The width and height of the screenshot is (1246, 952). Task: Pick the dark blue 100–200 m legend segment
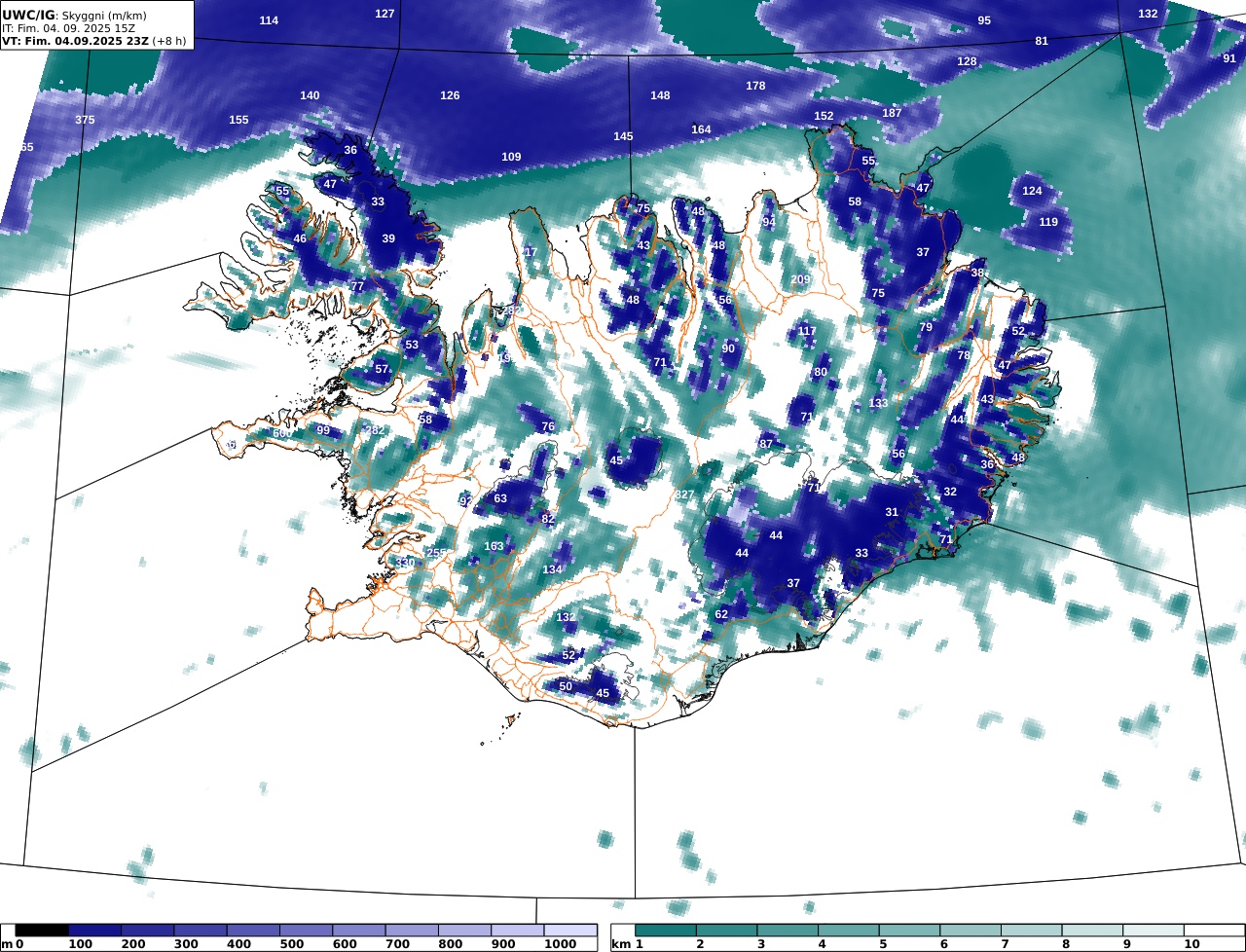coord(94,931)
